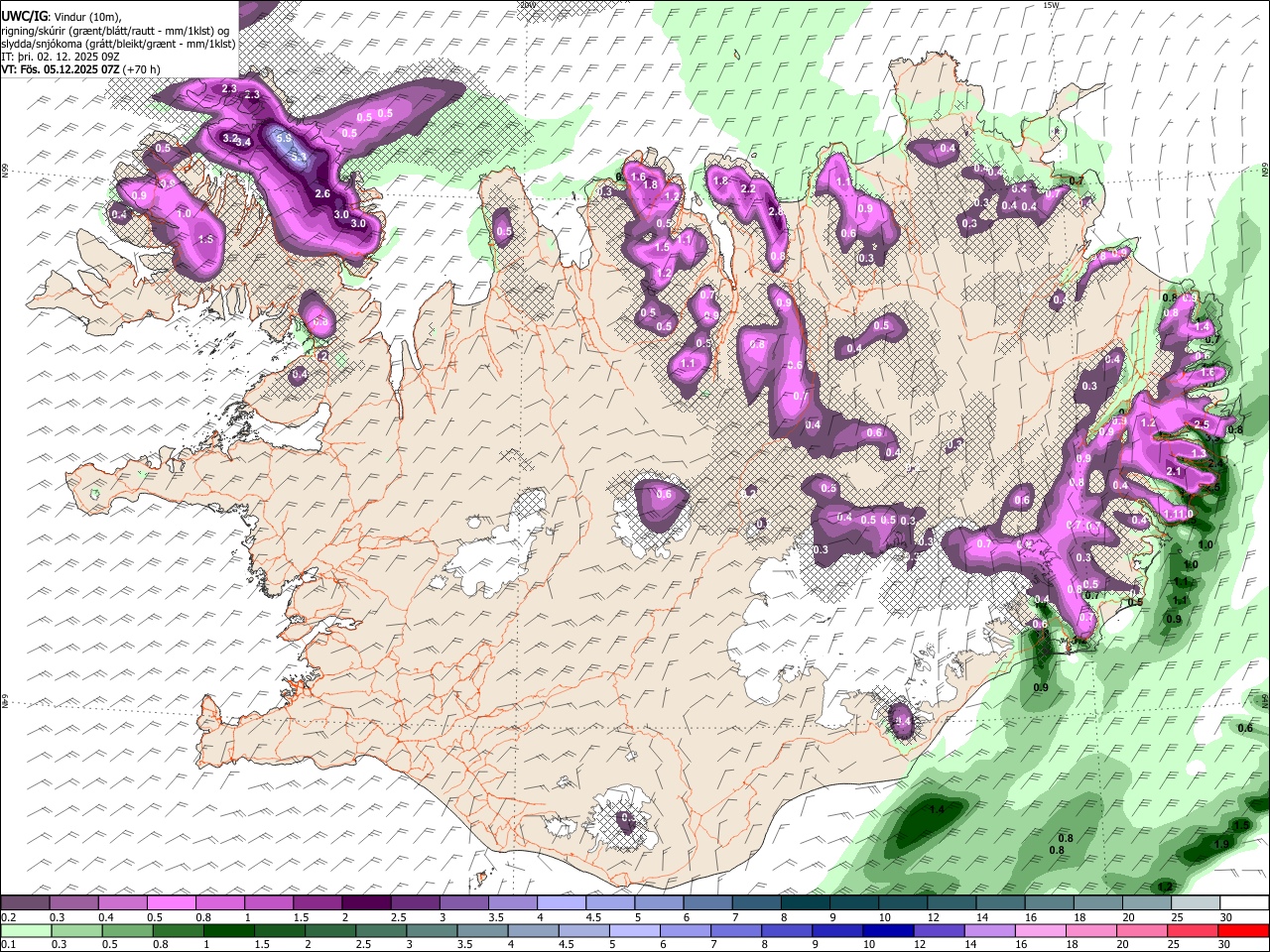The height and width of the screenshot is (952, 1270).
Task: Click the 15W longitude label at the top edge
Action: pyautogui.click(x=1051, y=5)
